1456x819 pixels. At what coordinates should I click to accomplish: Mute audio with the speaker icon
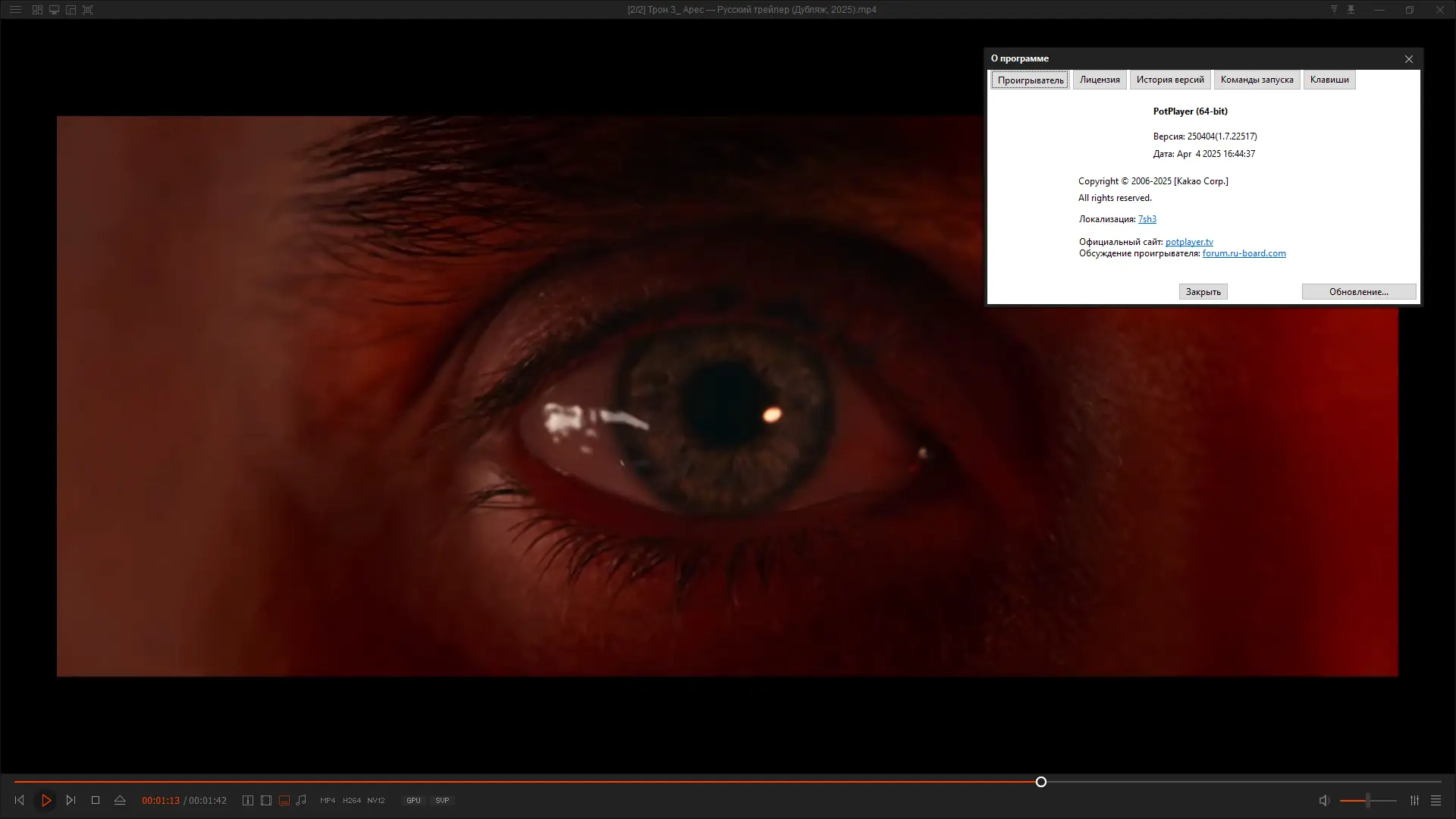coord(1324,800)
